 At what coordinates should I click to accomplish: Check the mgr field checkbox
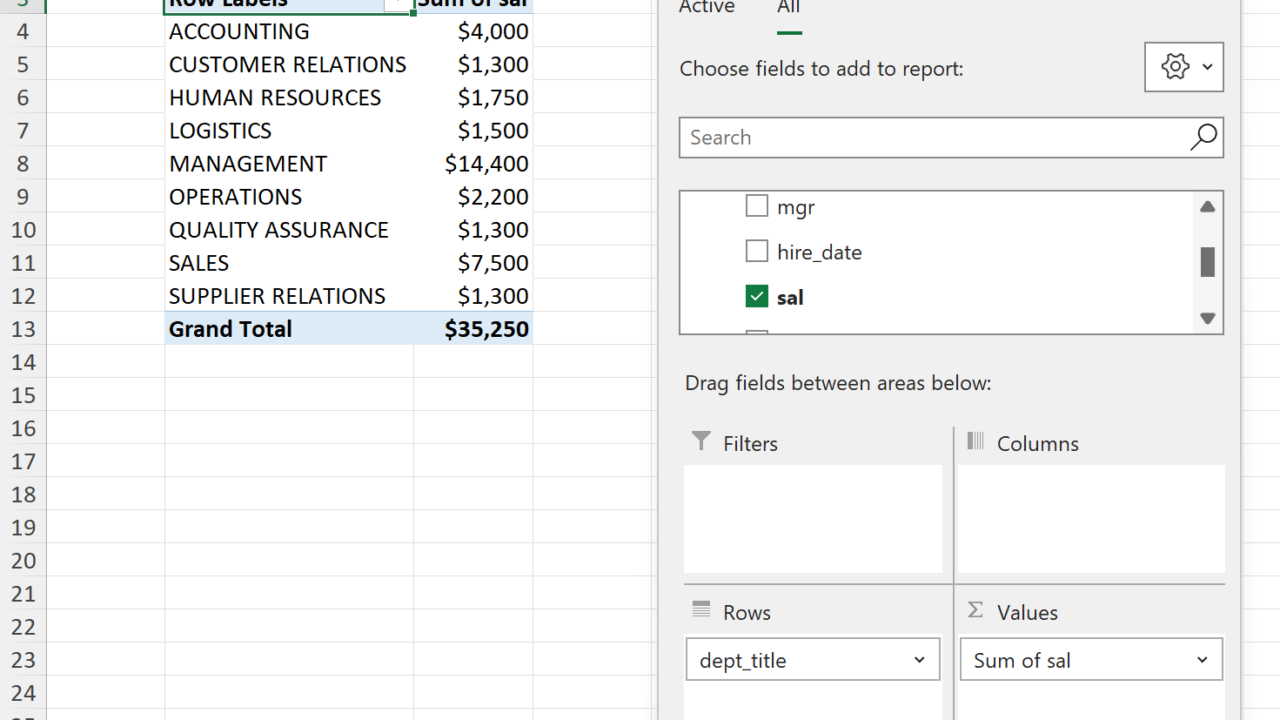pyautogui.click(x=757, y=207)
